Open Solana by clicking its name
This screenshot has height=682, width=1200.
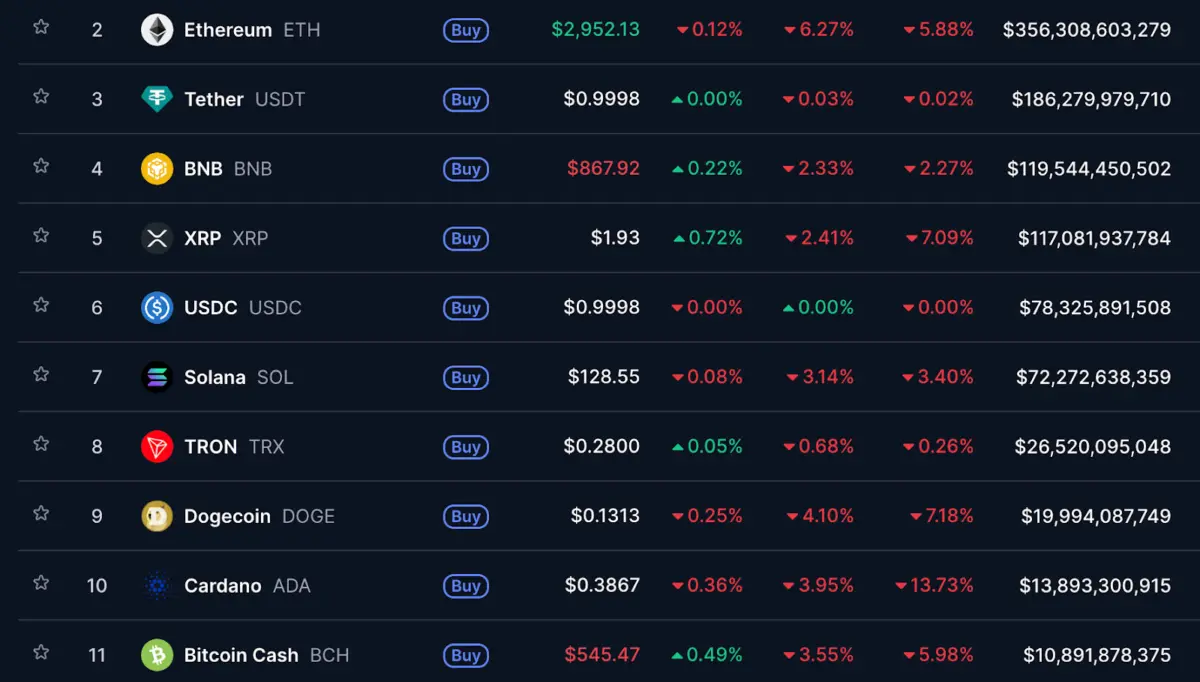point(214,377)
